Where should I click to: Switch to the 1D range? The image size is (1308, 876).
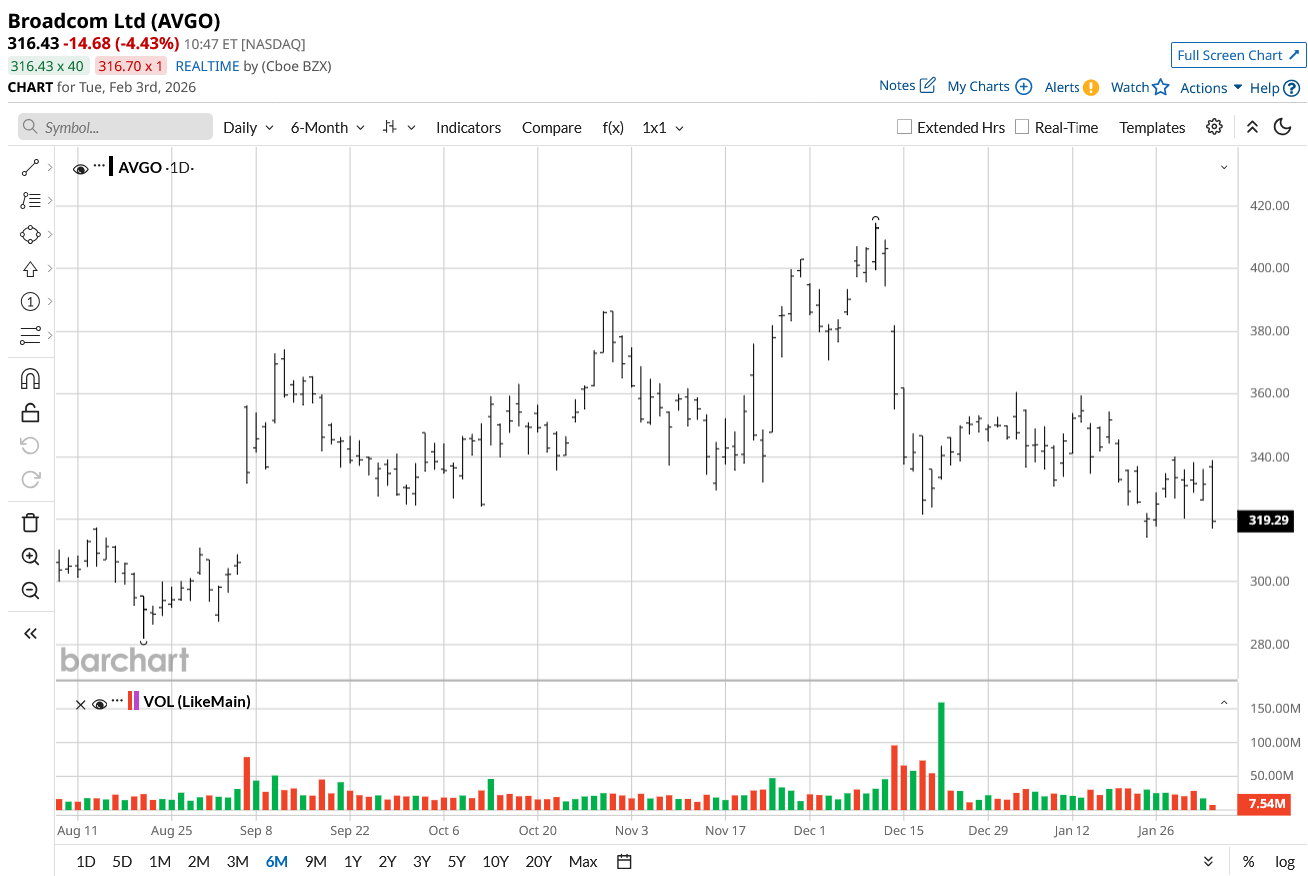86,861
